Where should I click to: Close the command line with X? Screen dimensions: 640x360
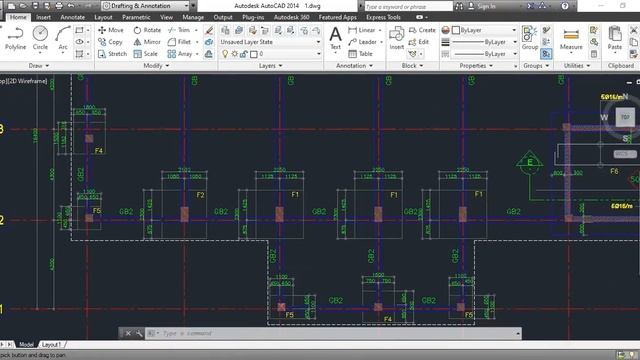click(x=128, y=333)
